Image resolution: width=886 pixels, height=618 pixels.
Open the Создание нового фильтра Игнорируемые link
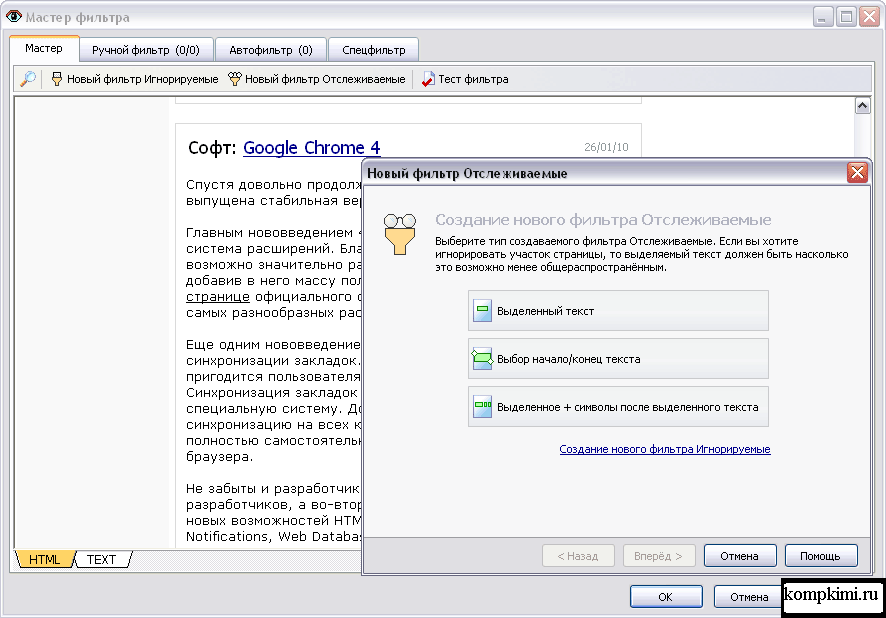664,450
